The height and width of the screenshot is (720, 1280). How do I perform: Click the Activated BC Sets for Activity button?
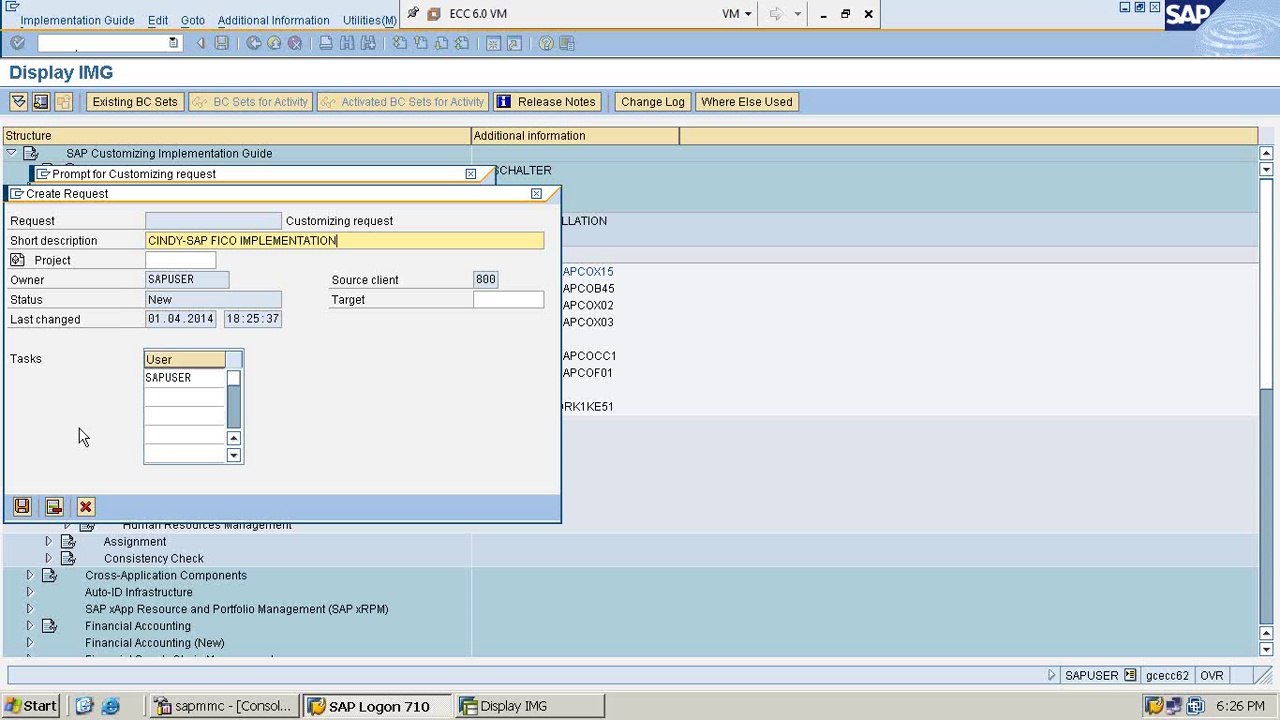click(402, 101)
